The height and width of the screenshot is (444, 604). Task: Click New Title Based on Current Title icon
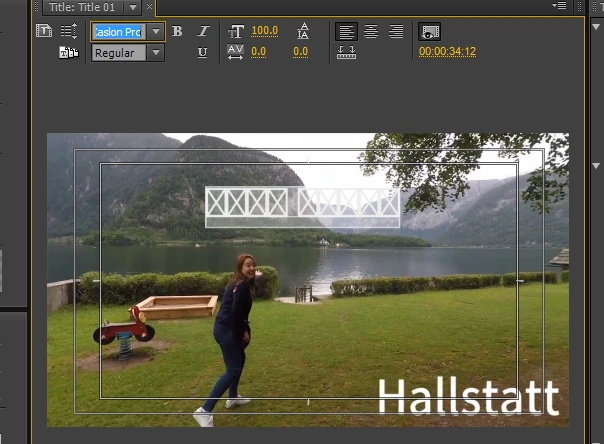[x=44, y=31]
